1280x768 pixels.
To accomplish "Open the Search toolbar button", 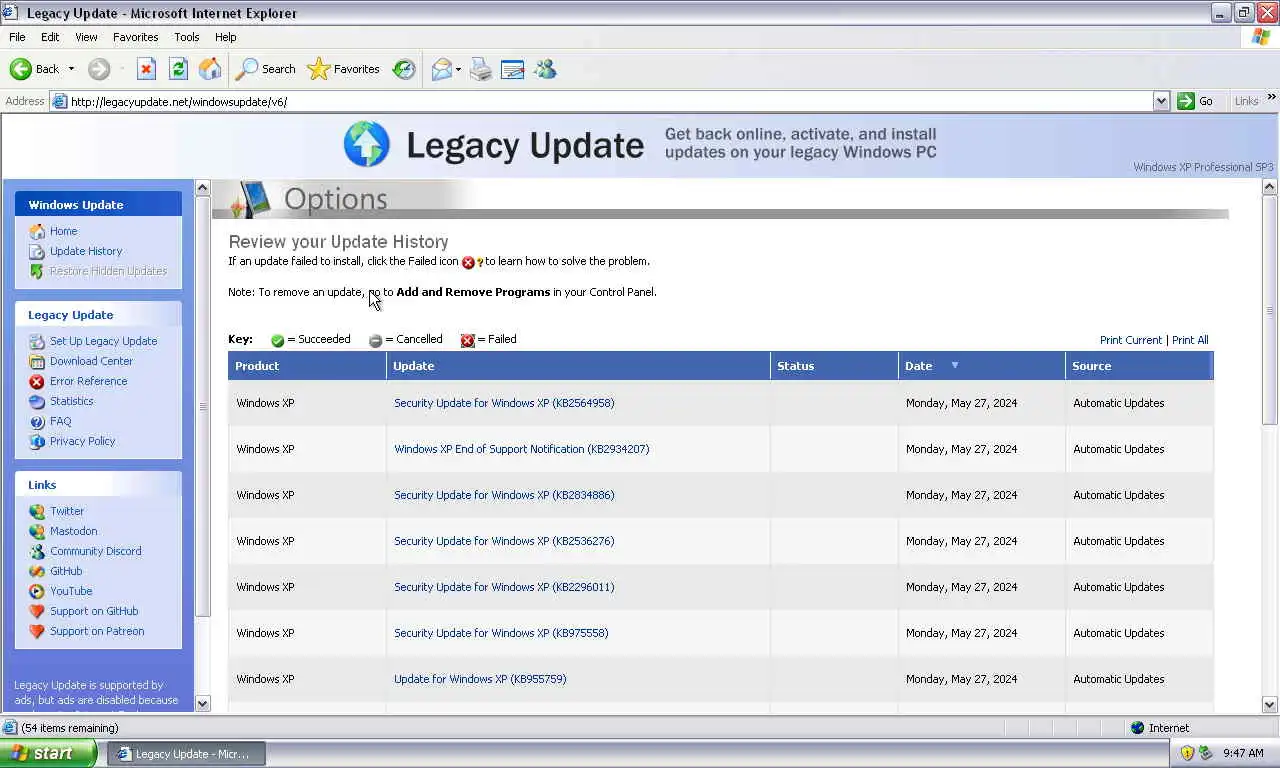I will point(265,69).
